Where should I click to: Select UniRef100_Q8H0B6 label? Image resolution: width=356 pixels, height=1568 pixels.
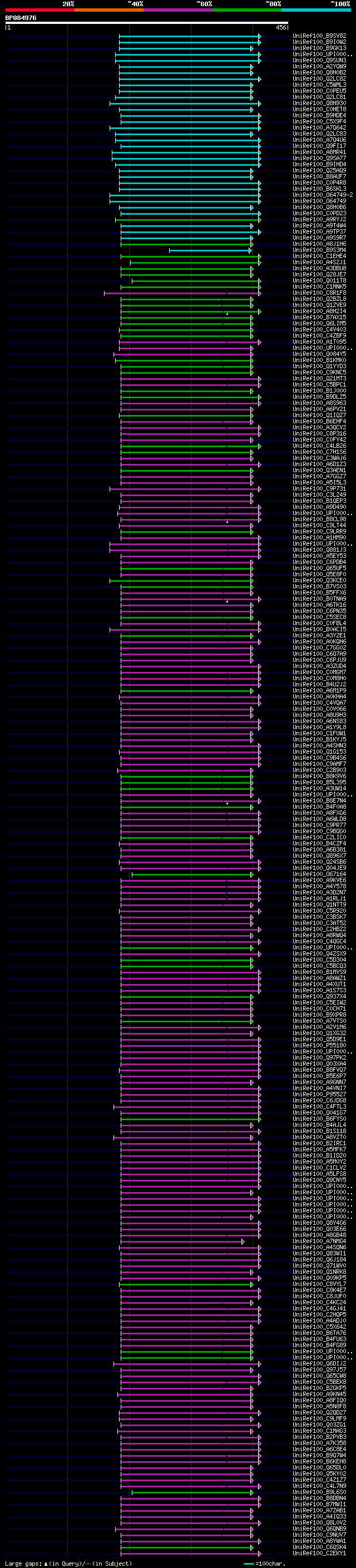click(x=319, y=207)
